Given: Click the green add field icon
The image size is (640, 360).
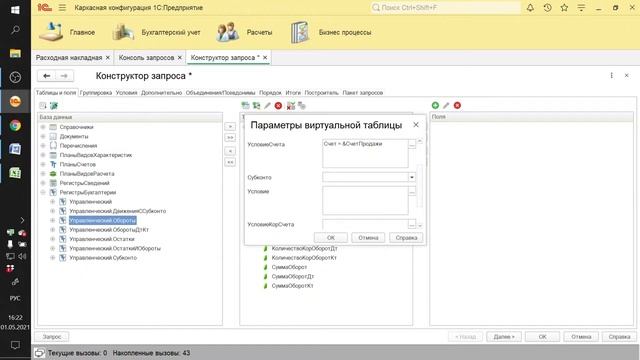Looking at the screenshot, I should [x=435, y=105].
